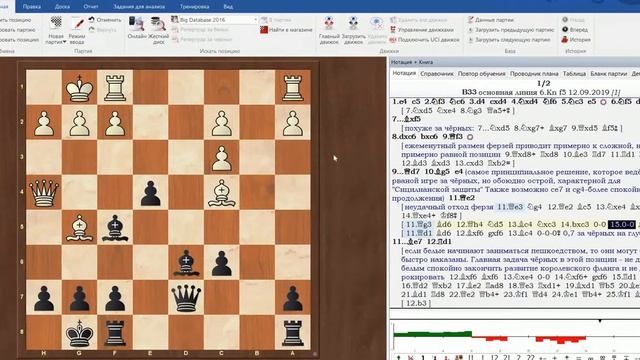Toggle the Input mode pencil icon
The height and width of the screenshot is (360, 640).
pos(77,24)
